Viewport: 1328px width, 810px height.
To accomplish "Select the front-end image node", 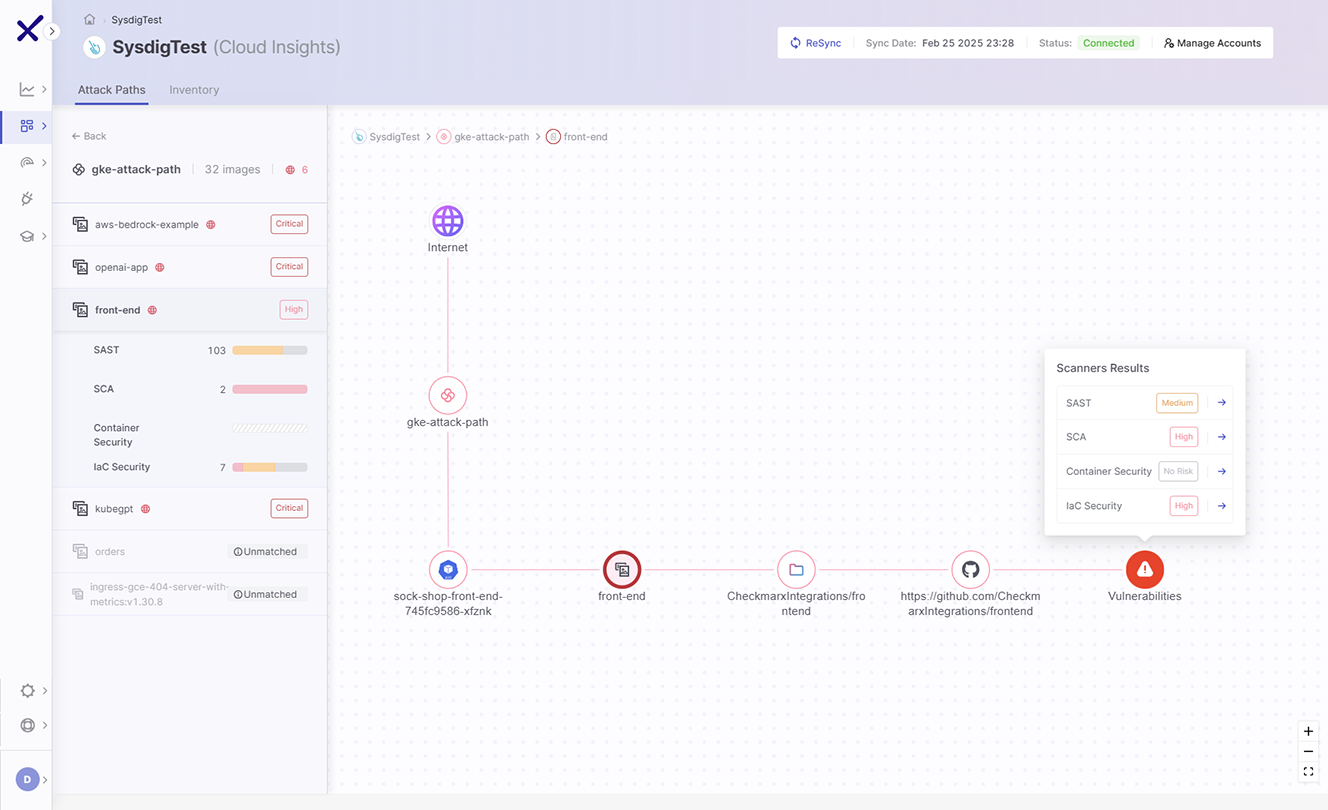I will click(x=622, y=570).
